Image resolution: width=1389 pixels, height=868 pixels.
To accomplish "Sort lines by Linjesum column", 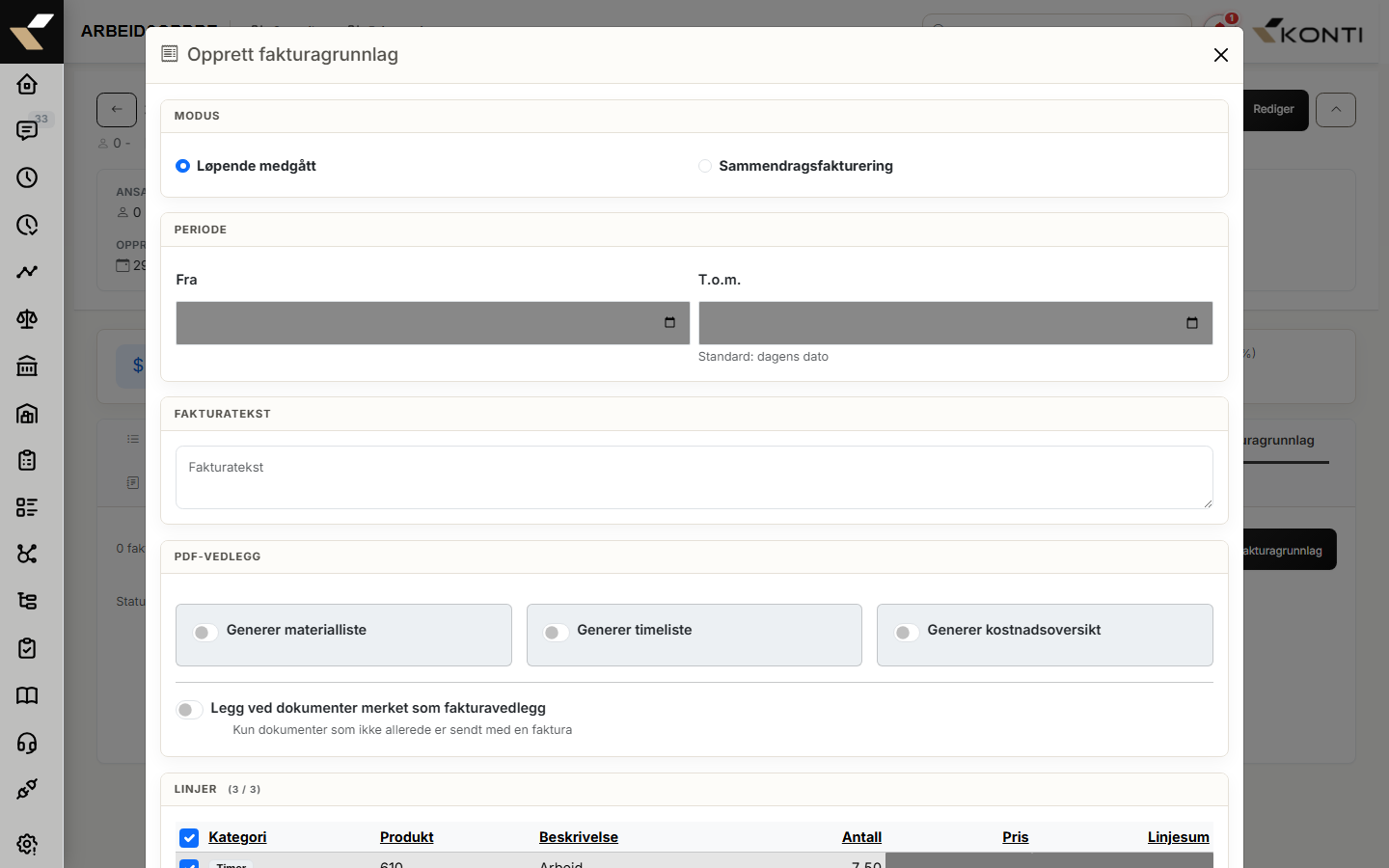I will [1179, 837].
